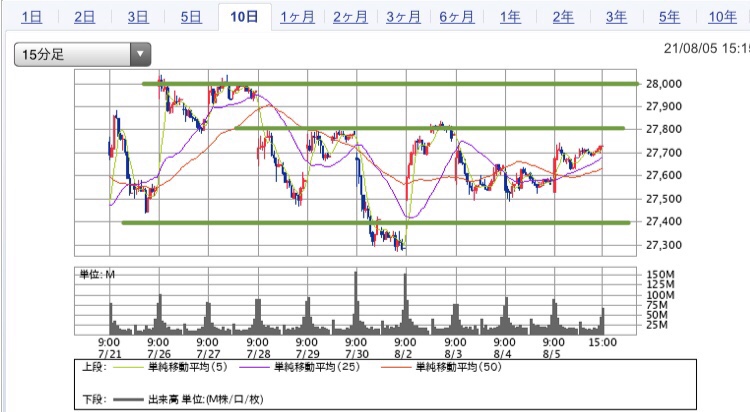Click the 8/2 opening volume spike bar

(x=406, y=304)
